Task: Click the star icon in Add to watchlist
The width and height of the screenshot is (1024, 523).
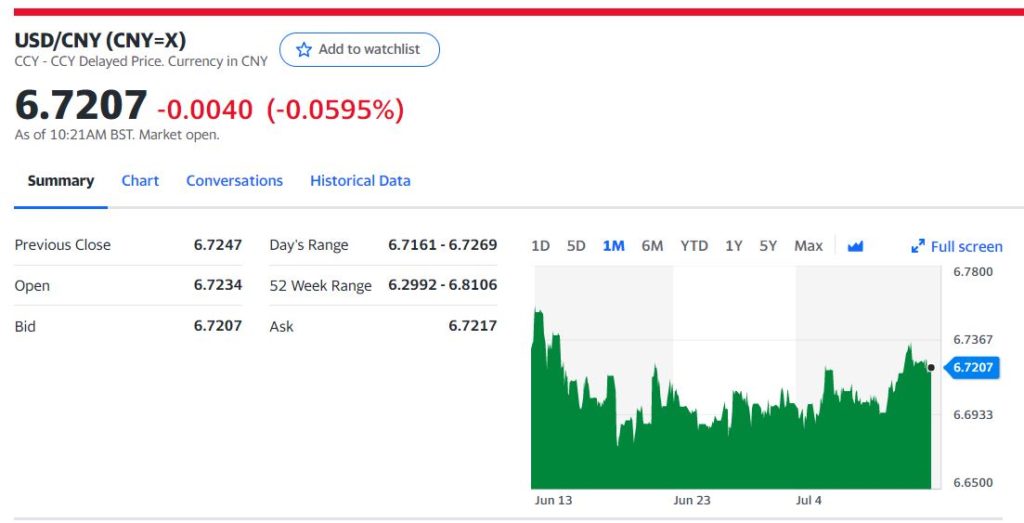Action: 304,50
